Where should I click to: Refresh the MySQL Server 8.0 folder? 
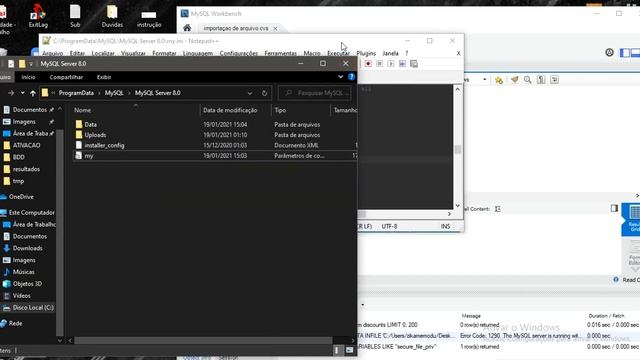click(264, 93)
